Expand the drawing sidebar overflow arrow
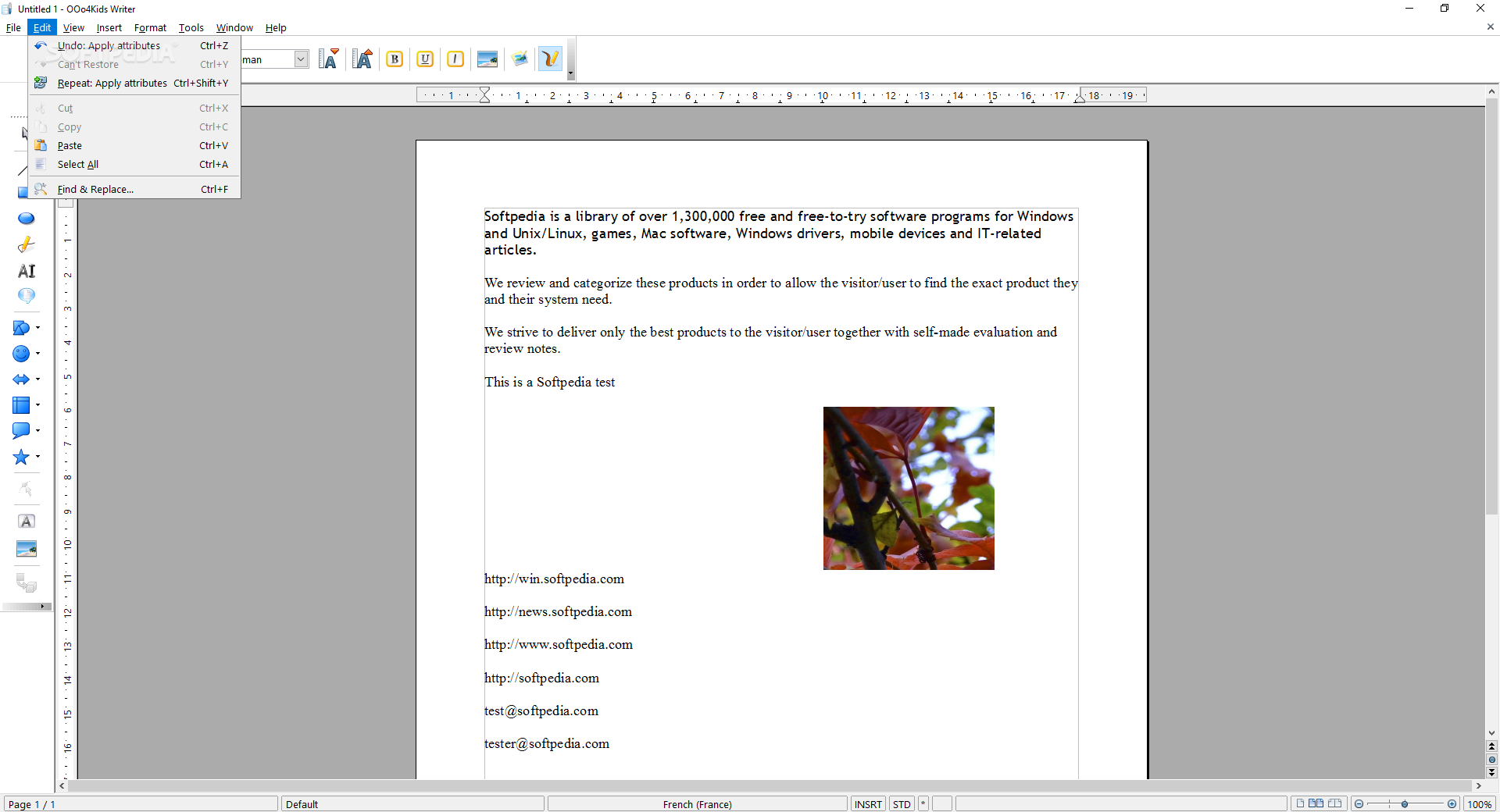The height and width of the screenshot is (812, 1500). (x=41, y=607)
